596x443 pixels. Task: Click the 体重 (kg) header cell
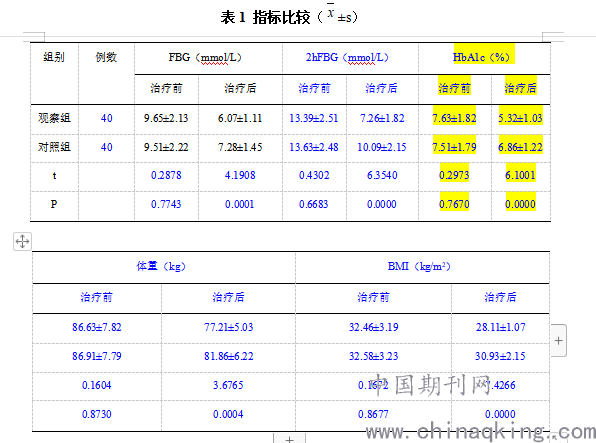click(161, 266)
